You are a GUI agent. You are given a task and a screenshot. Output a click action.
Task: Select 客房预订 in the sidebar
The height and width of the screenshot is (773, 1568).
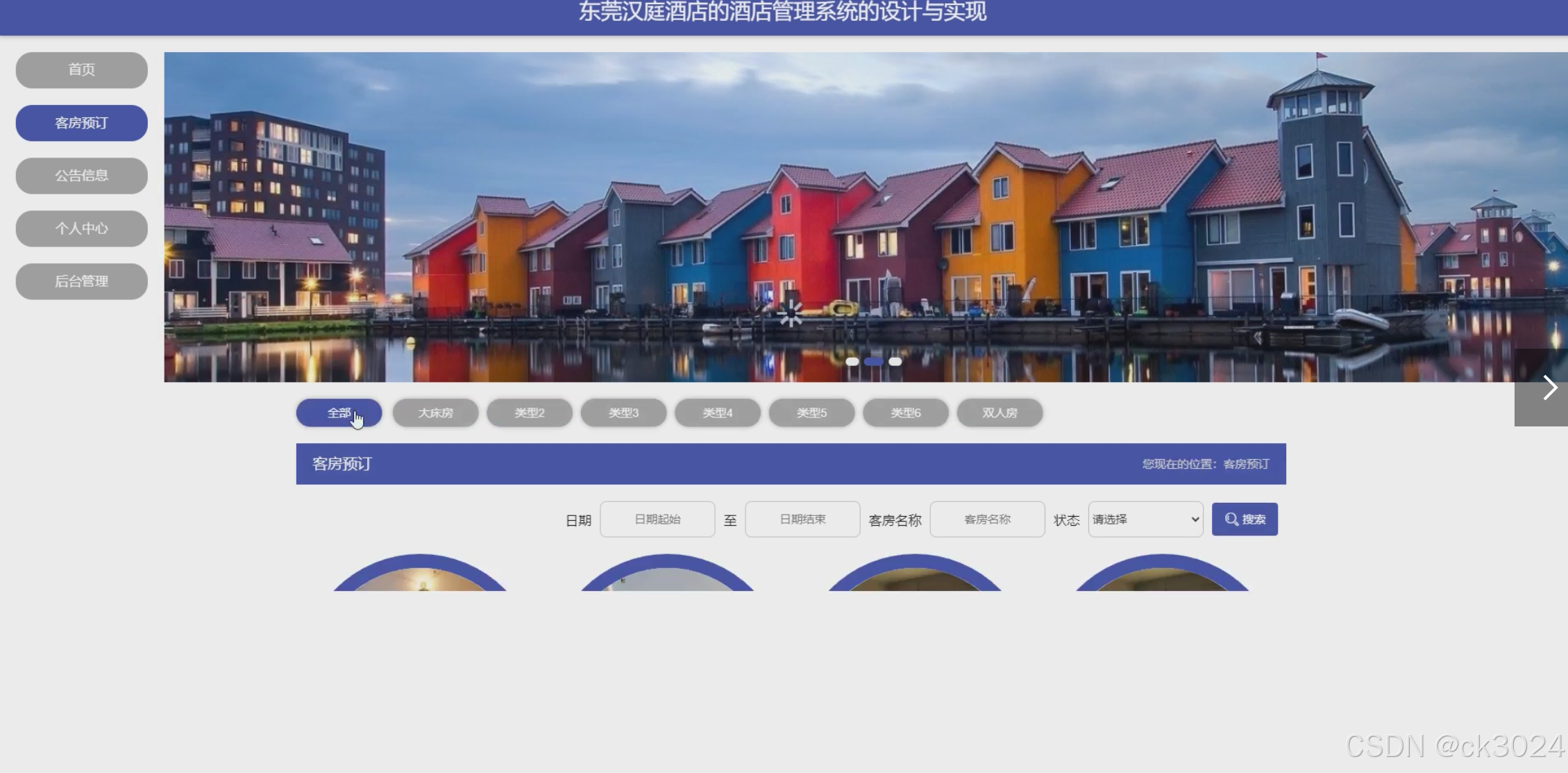click(x=81, y=123)
